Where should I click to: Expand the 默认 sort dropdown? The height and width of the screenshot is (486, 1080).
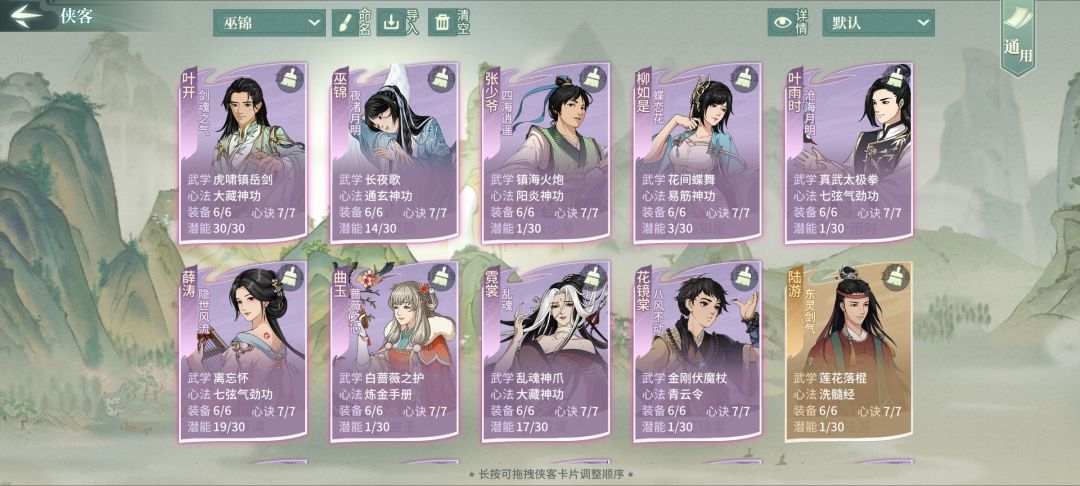[x=878, y=23]
